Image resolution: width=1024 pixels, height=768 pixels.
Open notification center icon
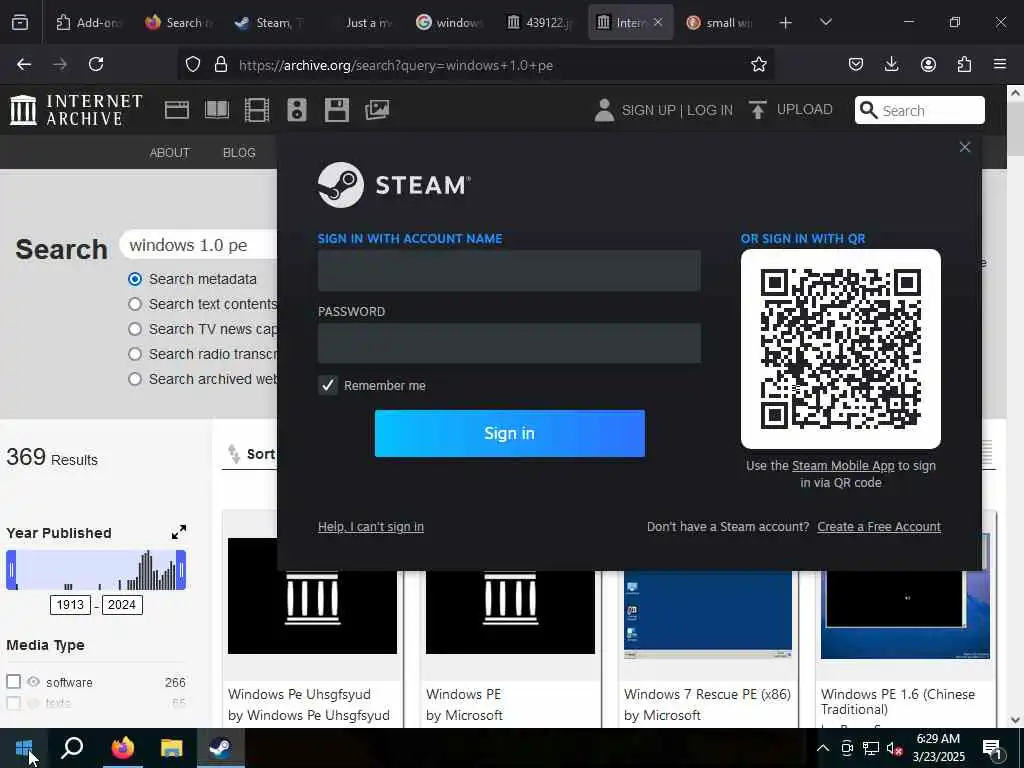[992, 749]
